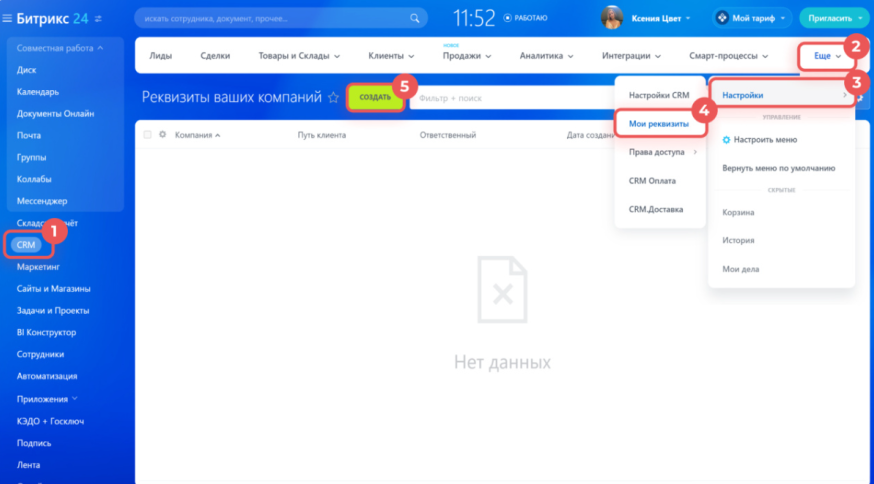The image size is (874, 484).
Task: Click the user avatar photo
Action: pyautogui.click(x=611, y=18)
